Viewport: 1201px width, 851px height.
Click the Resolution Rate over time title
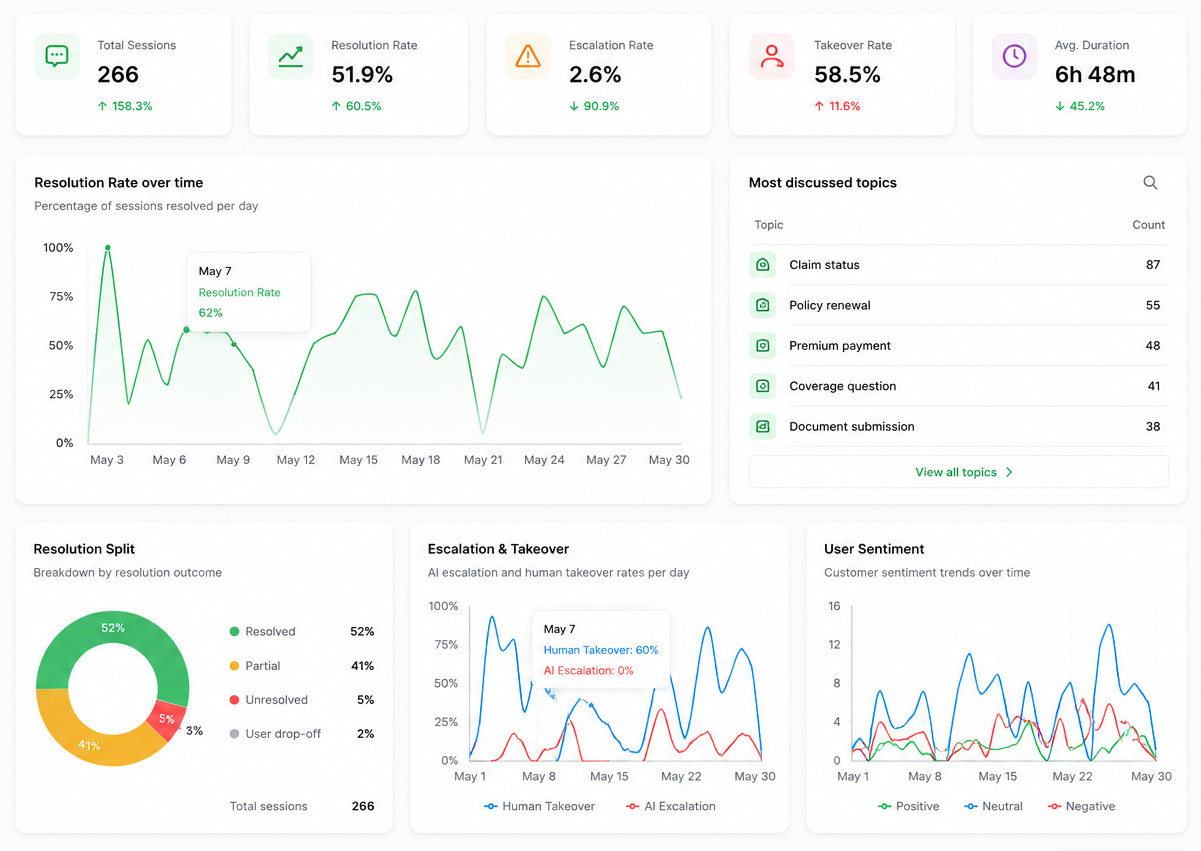coord(119,183)
